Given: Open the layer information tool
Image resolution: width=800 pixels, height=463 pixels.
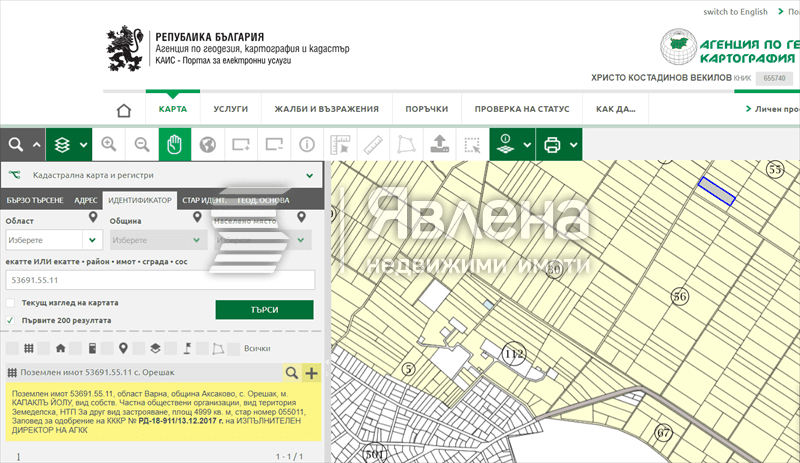Looking at the screenshot, I should (505, 144).
